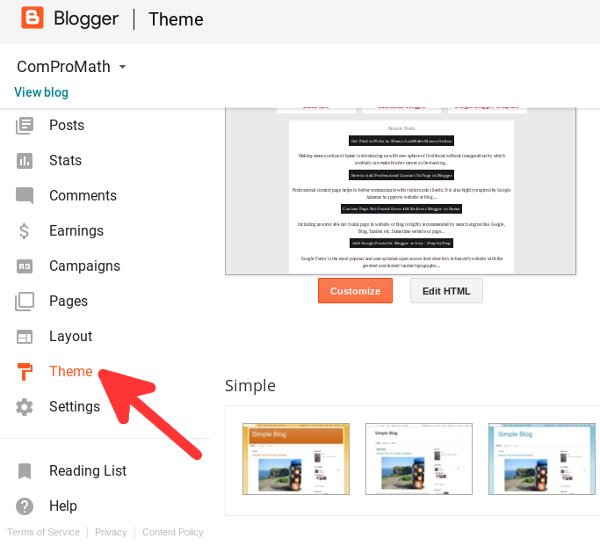Click the Campaigns AD icon
600x546 pixels.
click(24, 266)
